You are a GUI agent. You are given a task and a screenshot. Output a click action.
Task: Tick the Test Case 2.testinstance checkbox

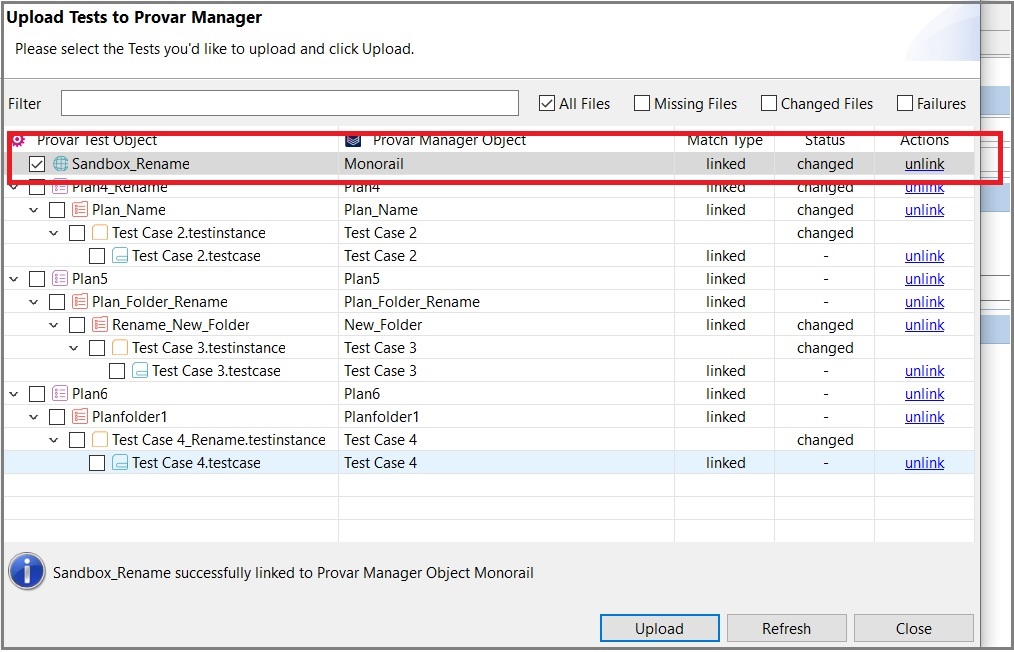[x=77, y=233]
